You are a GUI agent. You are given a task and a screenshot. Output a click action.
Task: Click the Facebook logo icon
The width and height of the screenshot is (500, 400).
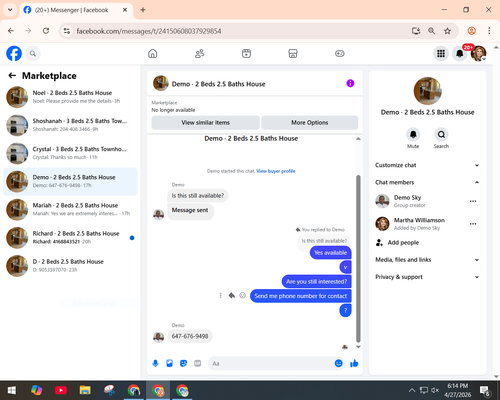[14, 53]
